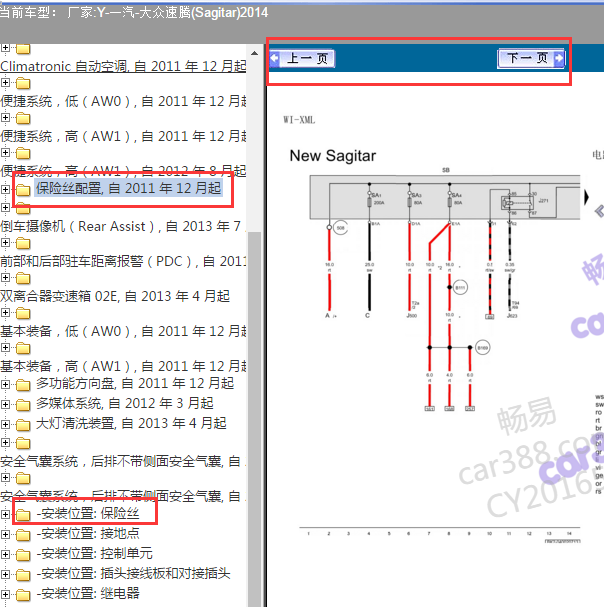Open -安装位置: 控制单元 entry
Image resolution: width=604 pixels, height=607 pixels.
point(94,554)
